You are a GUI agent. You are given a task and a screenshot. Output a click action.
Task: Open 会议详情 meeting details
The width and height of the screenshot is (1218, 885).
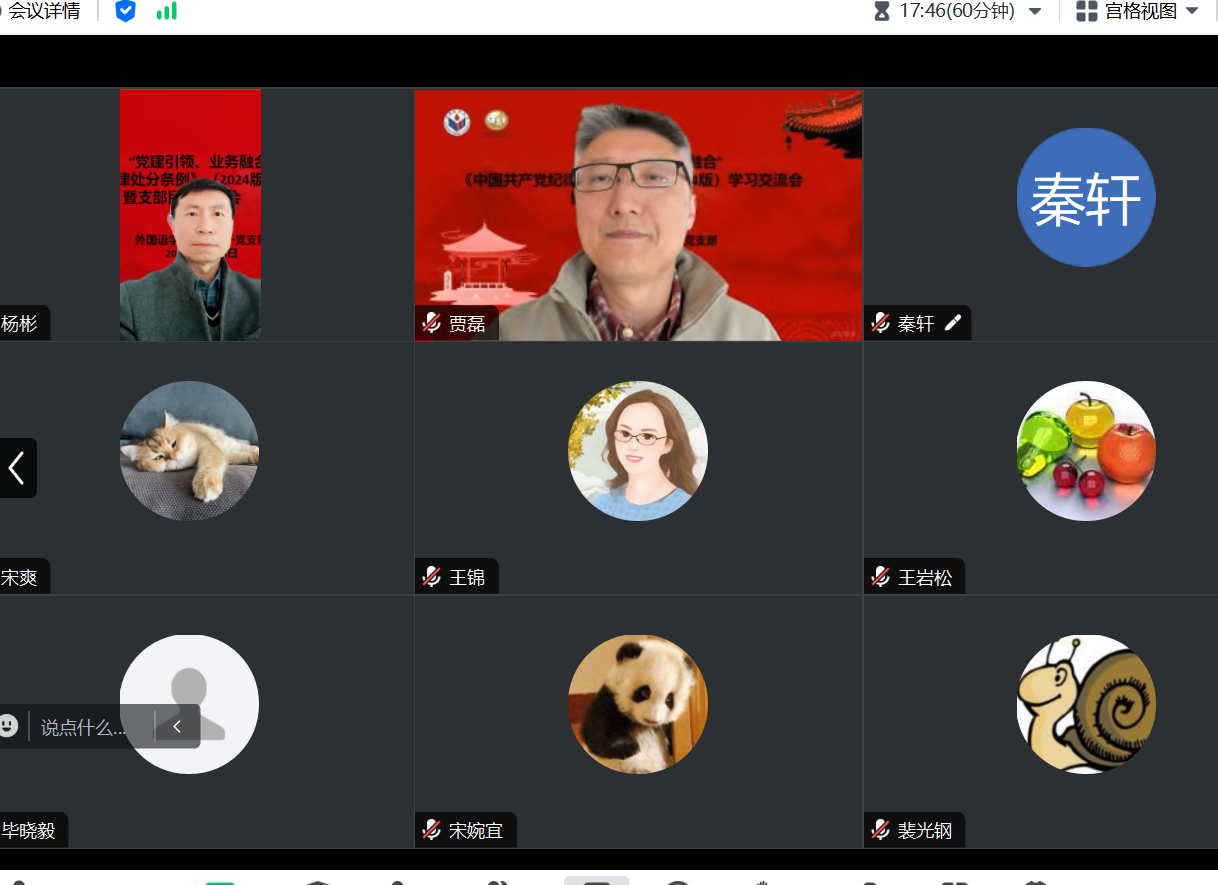(44, 12)
